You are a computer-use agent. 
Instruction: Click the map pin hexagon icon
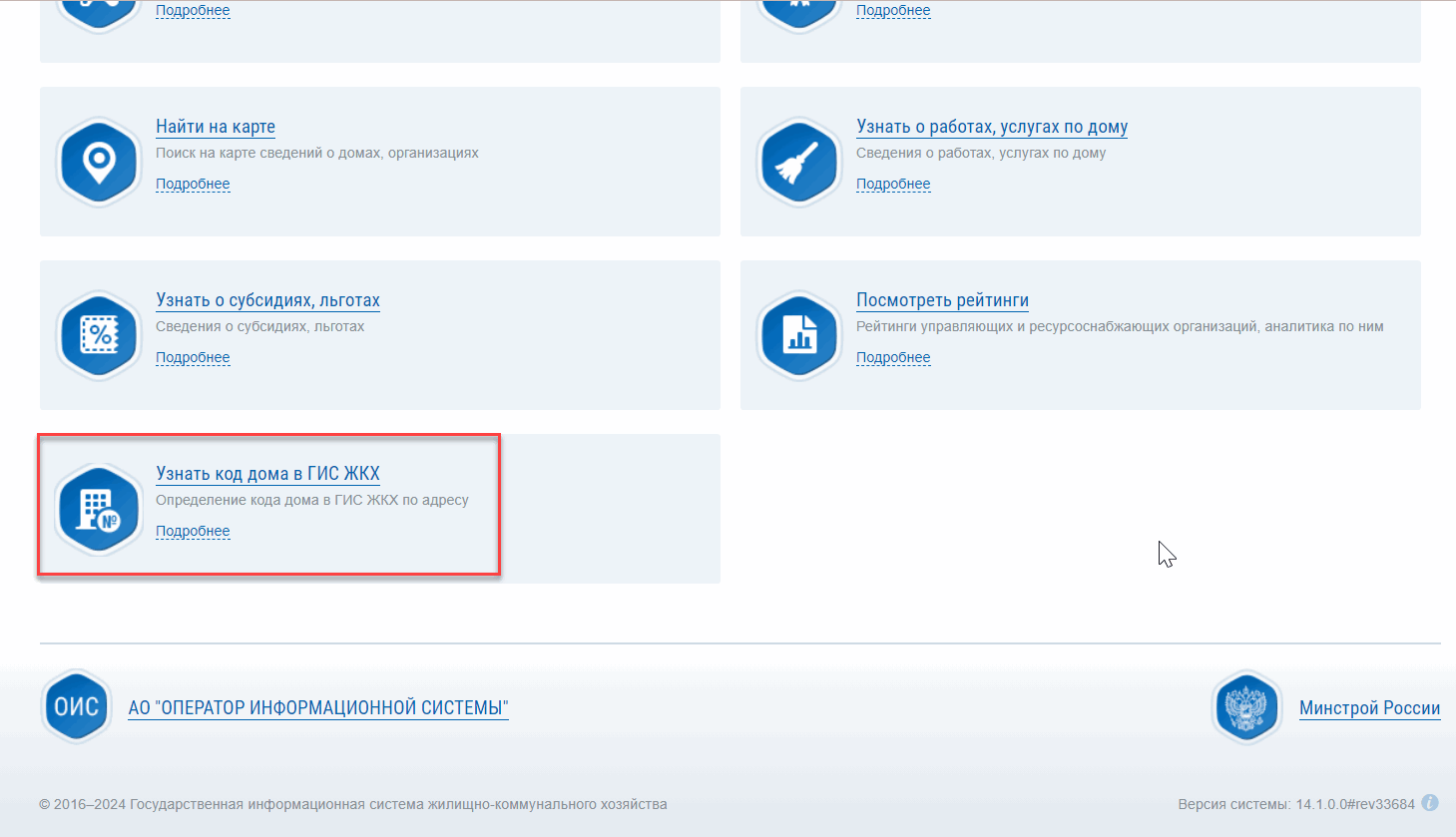tap(98, 162)
